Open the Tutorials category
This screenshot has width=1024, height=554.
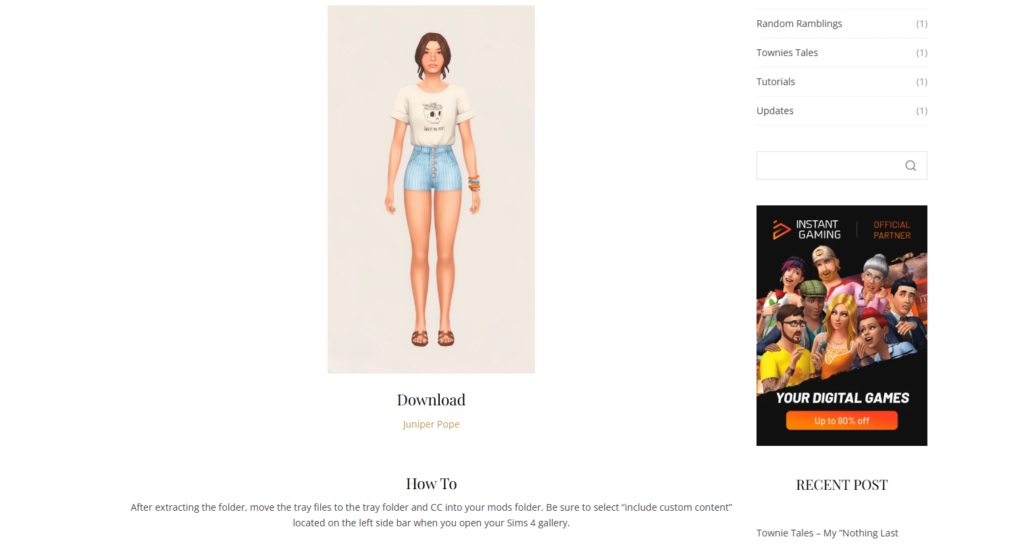[x=775, y=82]
